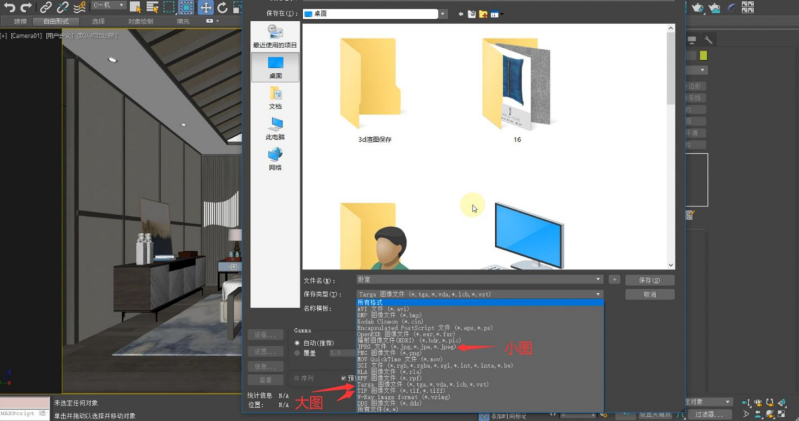799x421 pixels.
Task: Choose AVI 文件 (*.avi) format
Action: click(480, 309)
